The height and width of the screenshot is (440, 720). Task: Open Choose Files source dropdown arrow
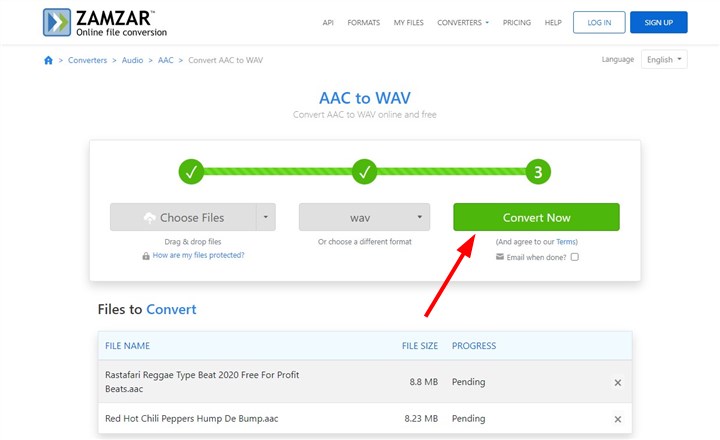click(x=265, y=217)
